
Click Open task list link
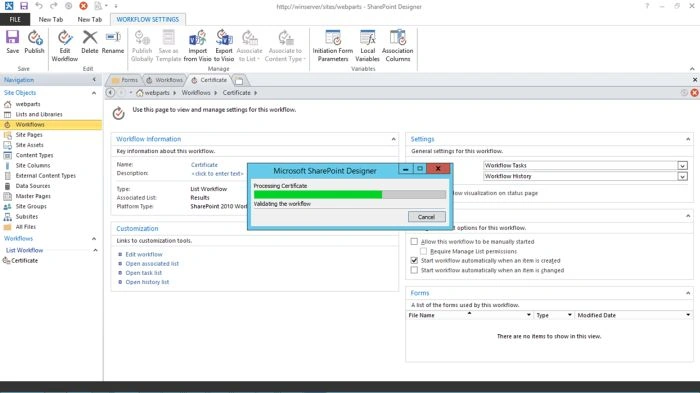pos(143,273)
